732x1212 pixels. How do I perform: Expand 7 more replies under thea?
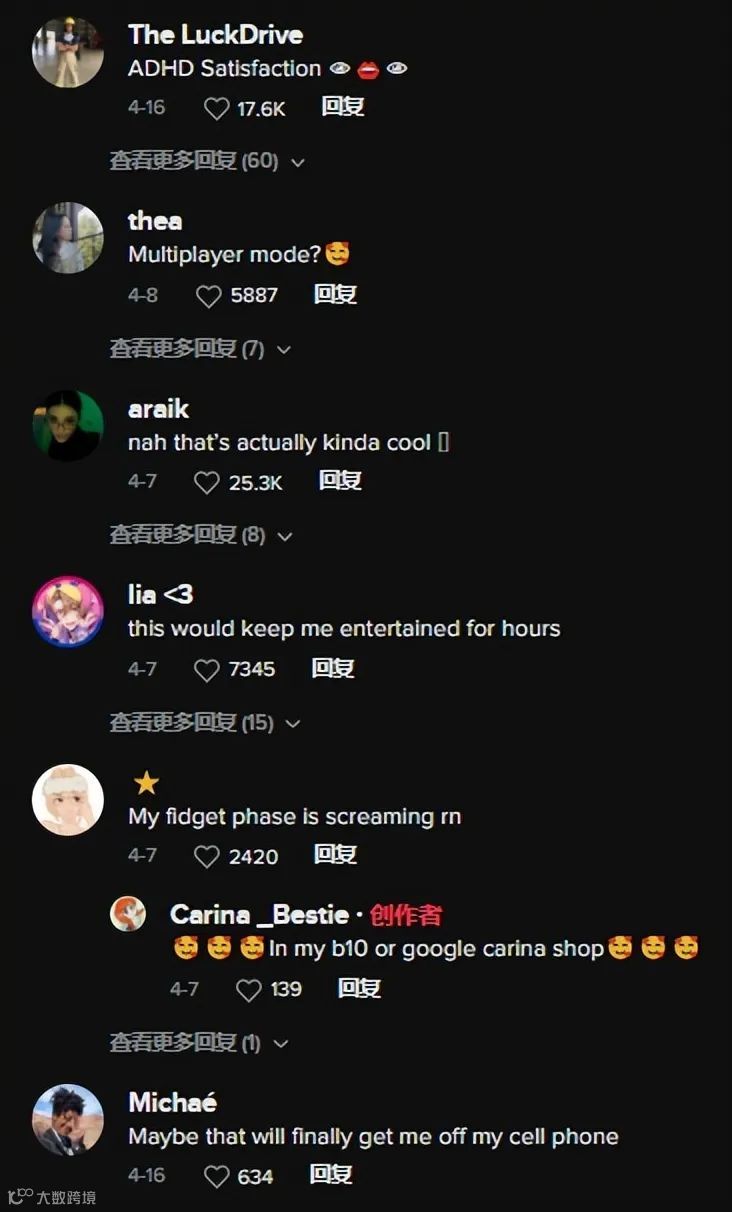click(200, 349)
